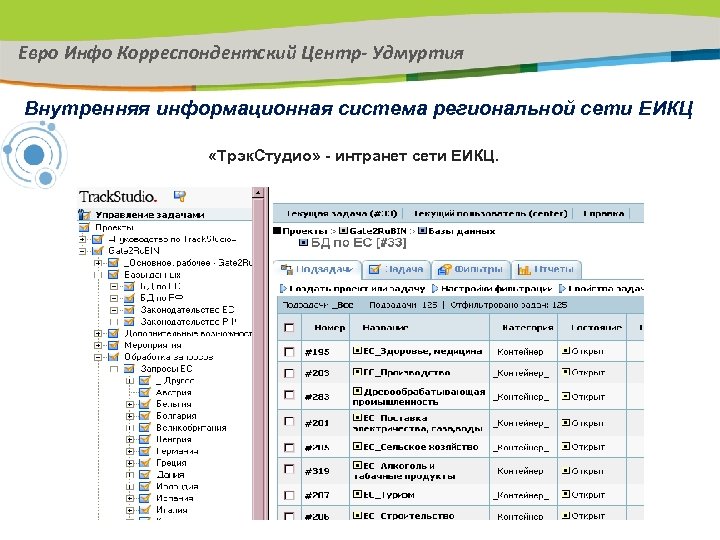The image size is (720, 540).
Task: Sort by the Категория column header
Action: tap(528, 327)
